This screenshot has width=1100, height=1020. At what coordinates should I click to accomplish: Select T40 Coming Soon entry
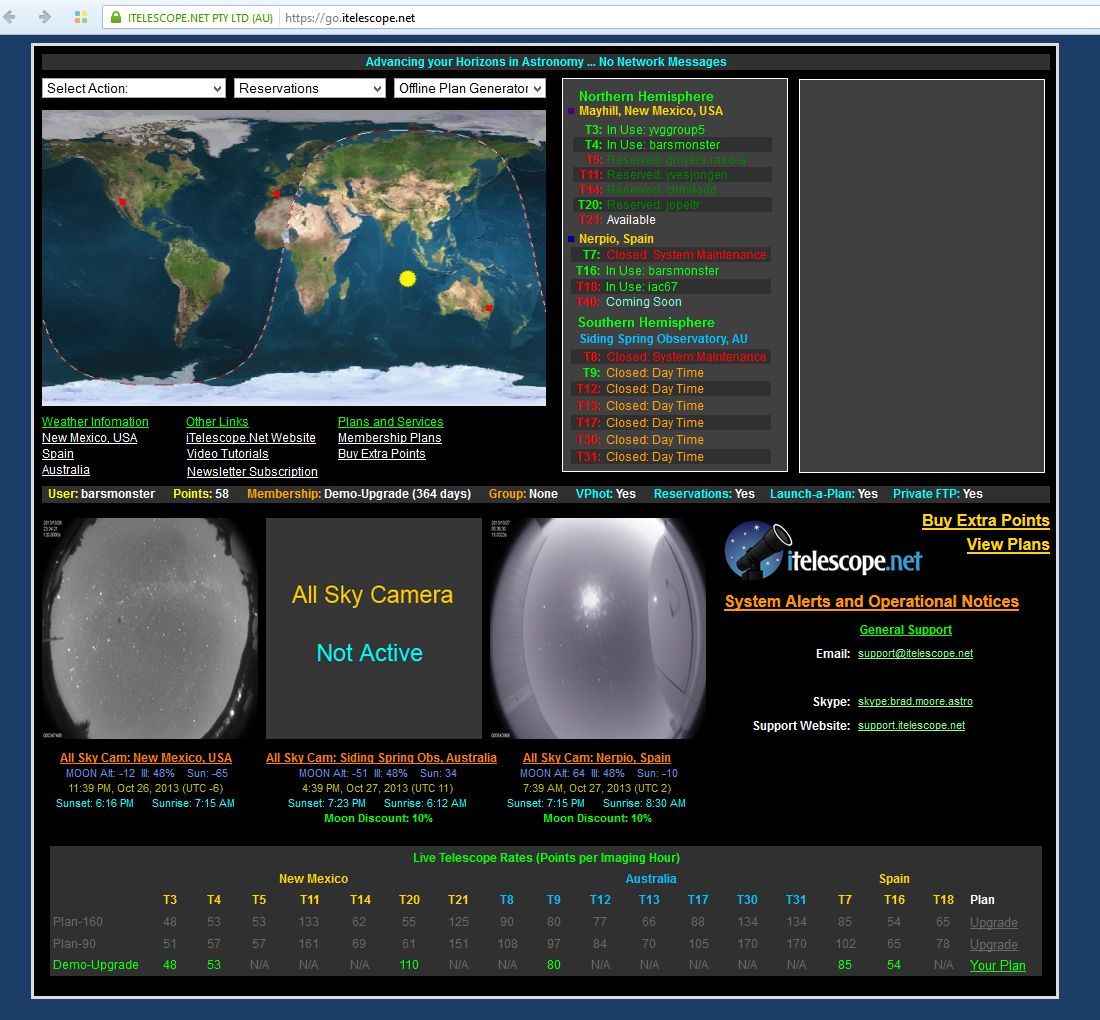(x=629, y=302)
